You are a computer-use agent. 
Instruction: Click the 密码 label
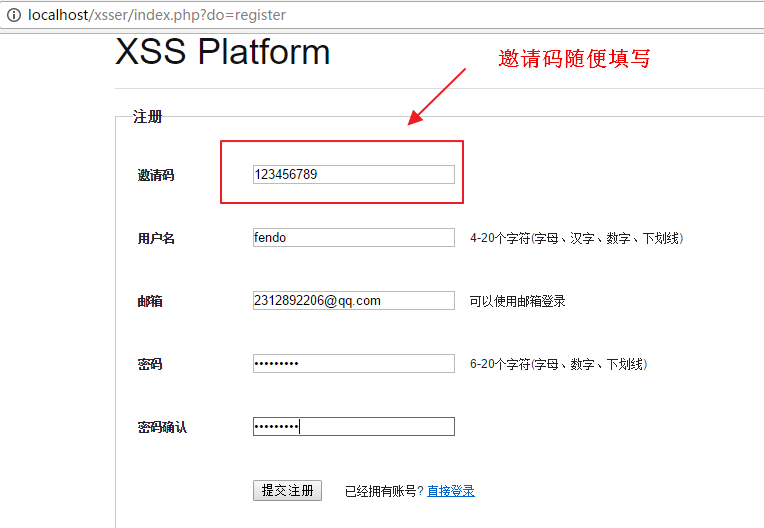150,364
